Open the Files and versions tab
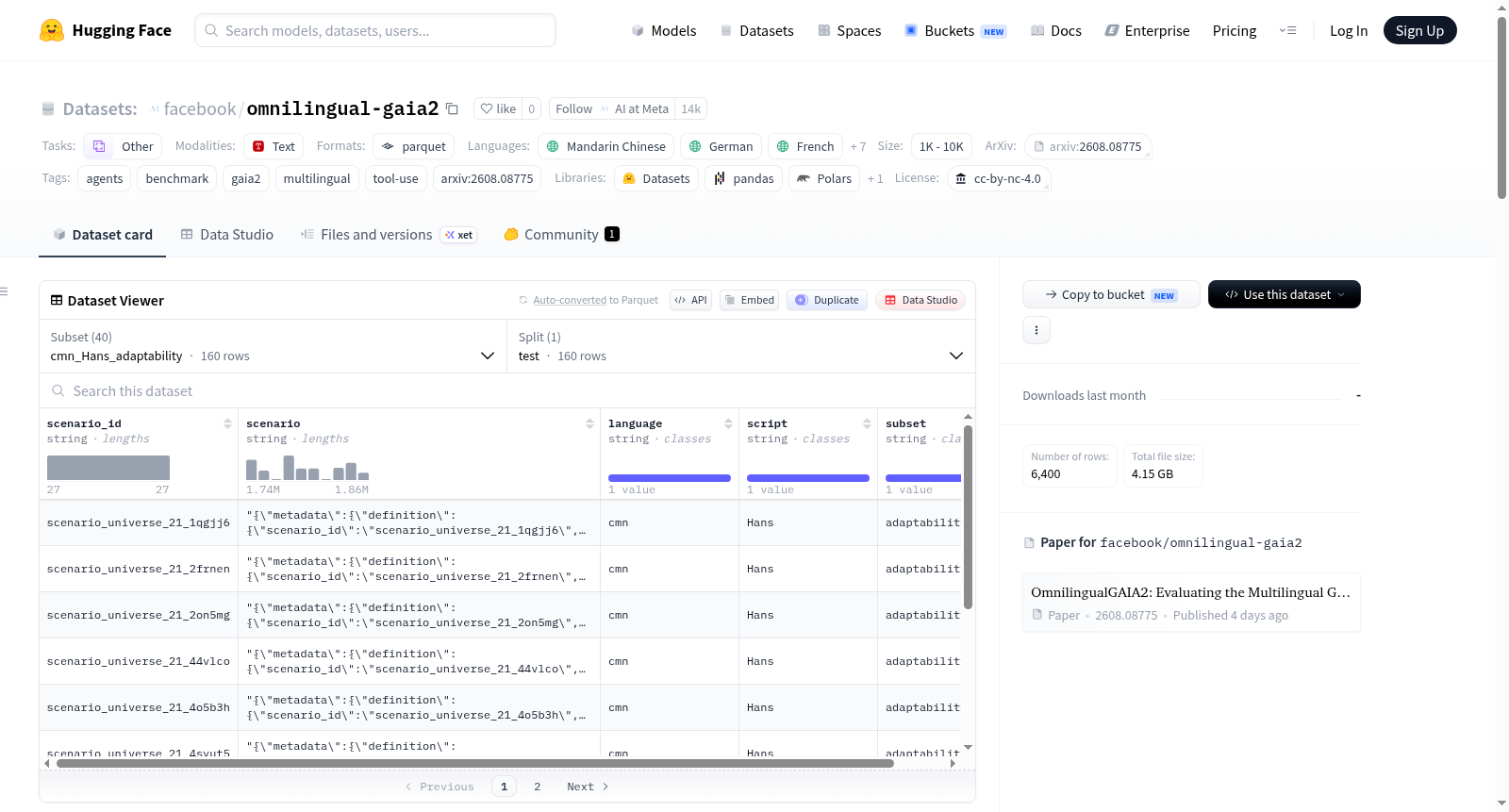This screenshot has height=812, width=1509. [x=389, y=235]
